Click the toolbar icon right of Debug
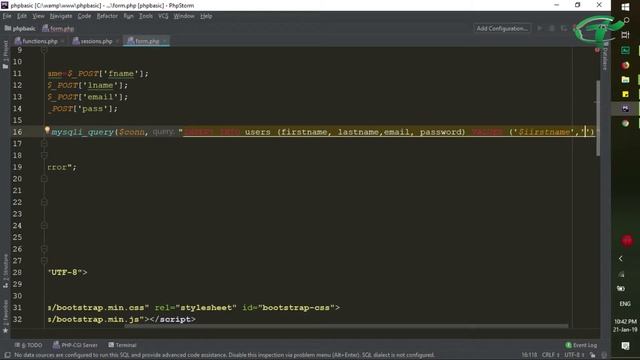The image size is (640, 360). pos(564,28)
